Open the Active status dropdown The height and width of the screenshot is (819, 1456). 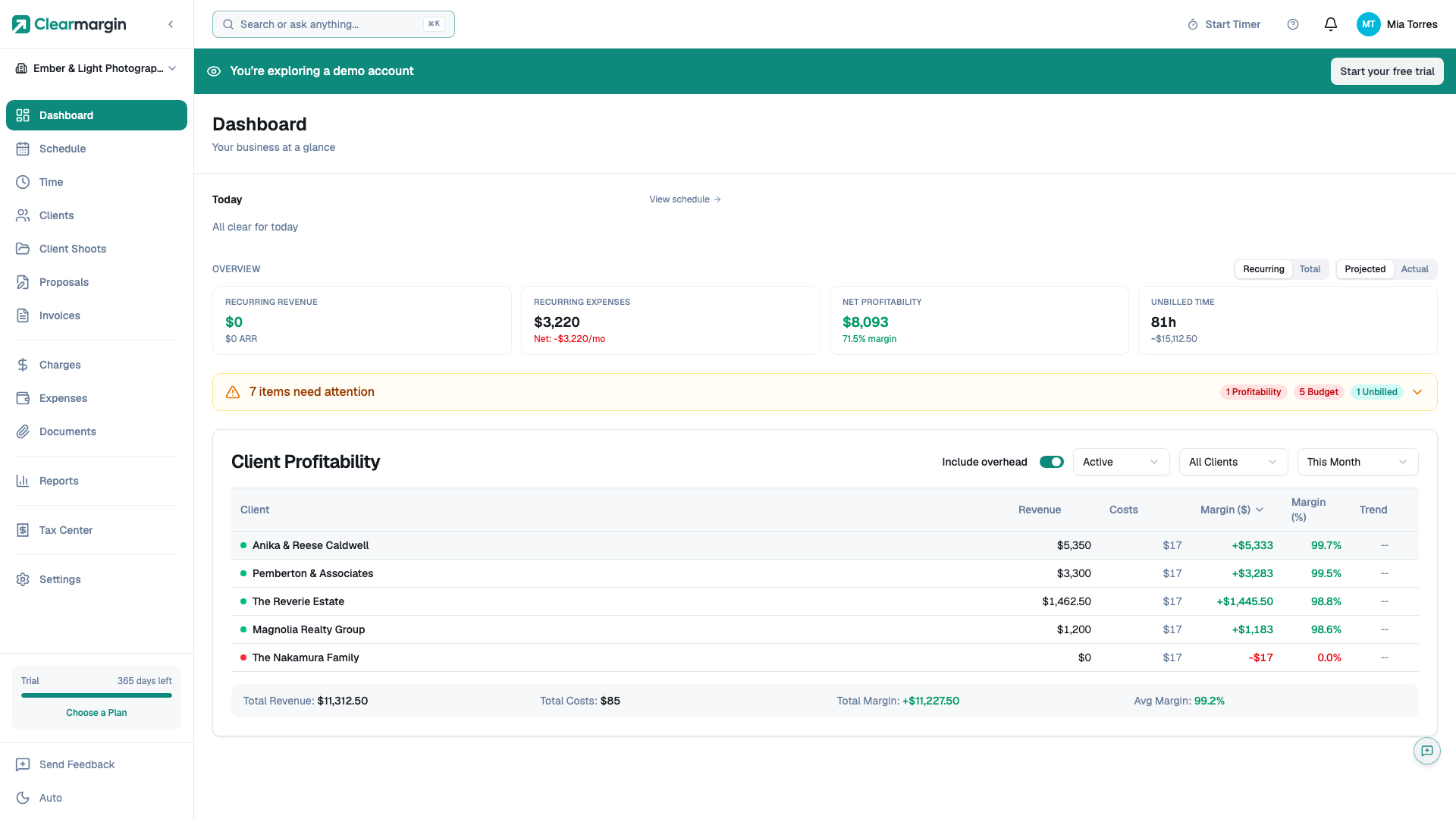[1120, 462]
